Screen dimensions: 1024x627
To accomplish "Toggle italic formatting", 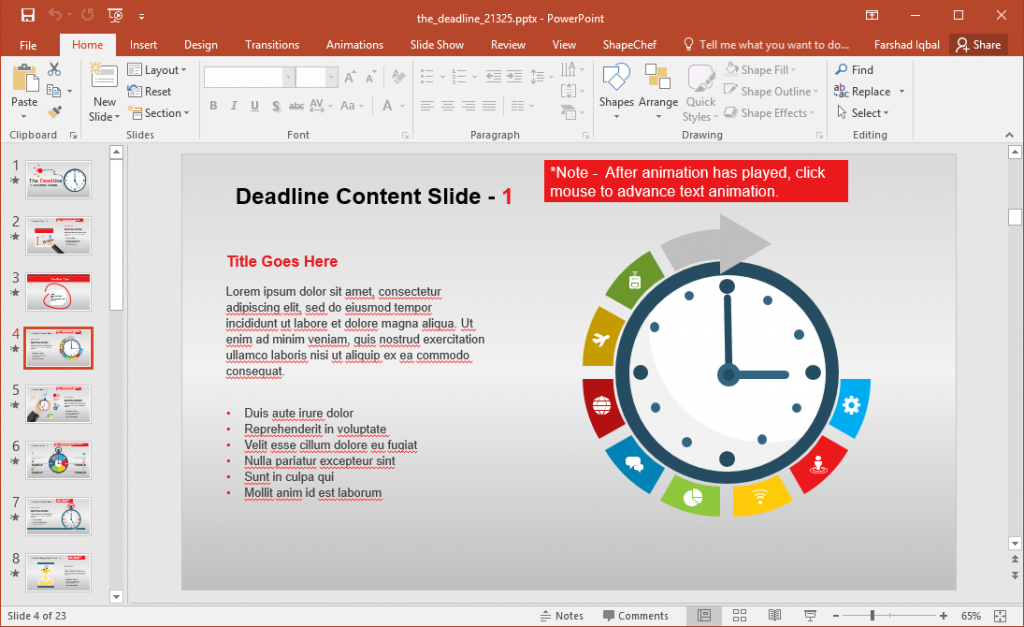I will (232, 105).
